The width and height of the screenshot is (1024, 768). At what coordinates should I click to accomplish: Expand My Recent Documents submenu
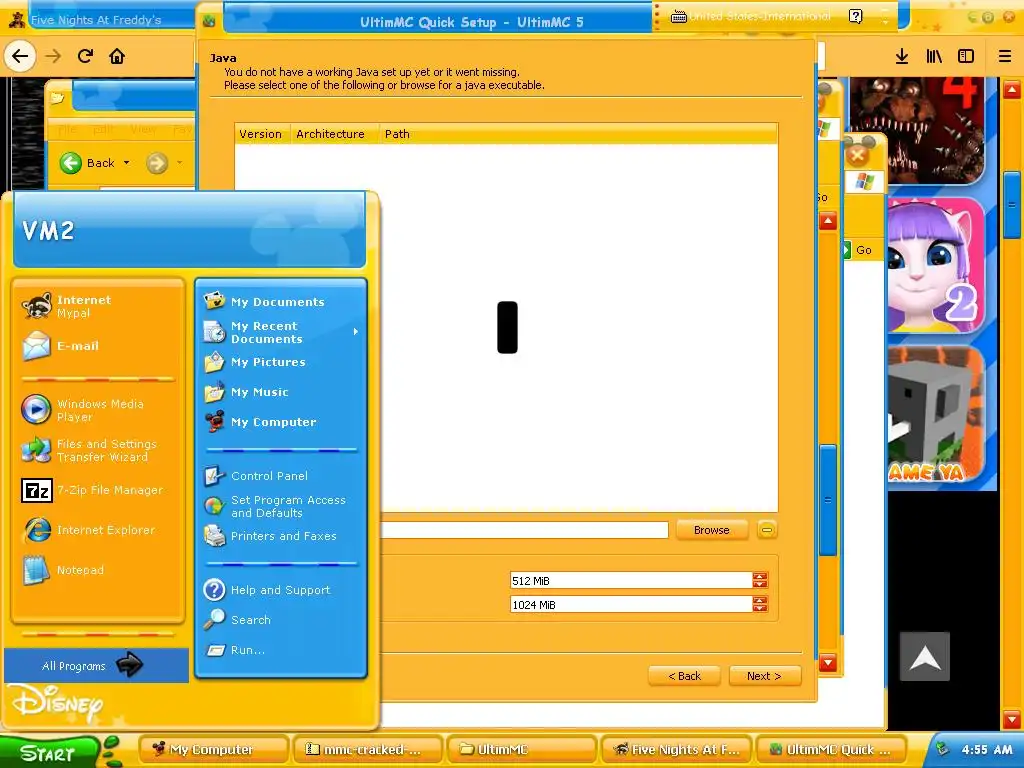(281, 332)
